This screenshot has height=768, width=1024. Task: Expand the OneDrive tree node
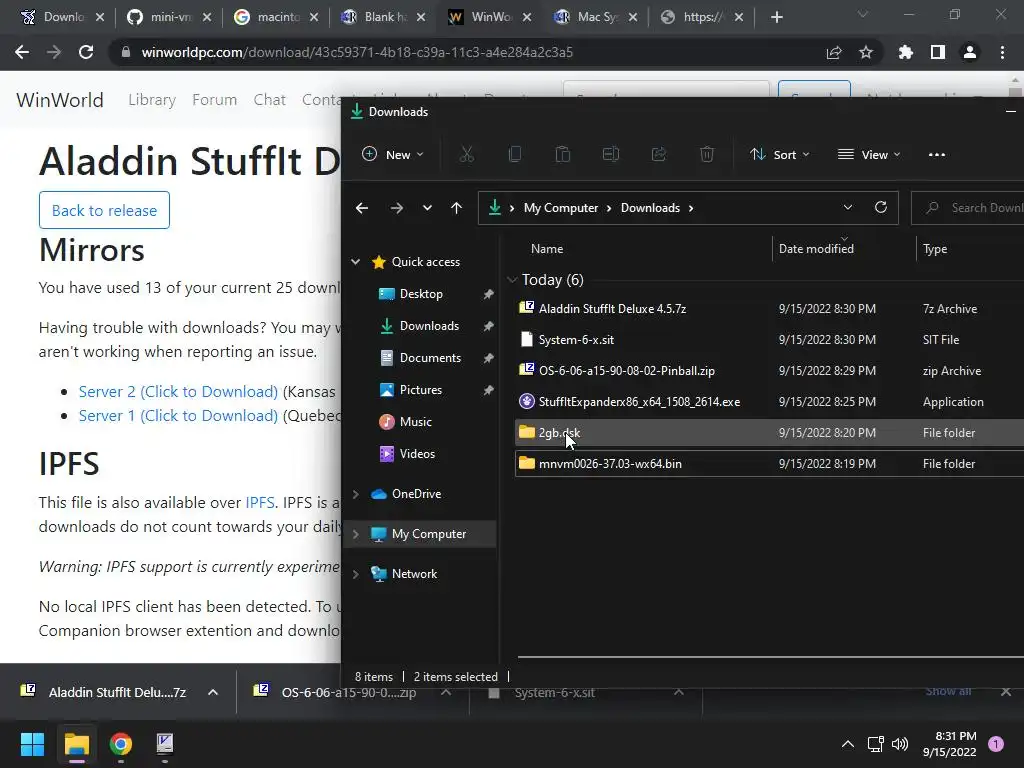355,494
